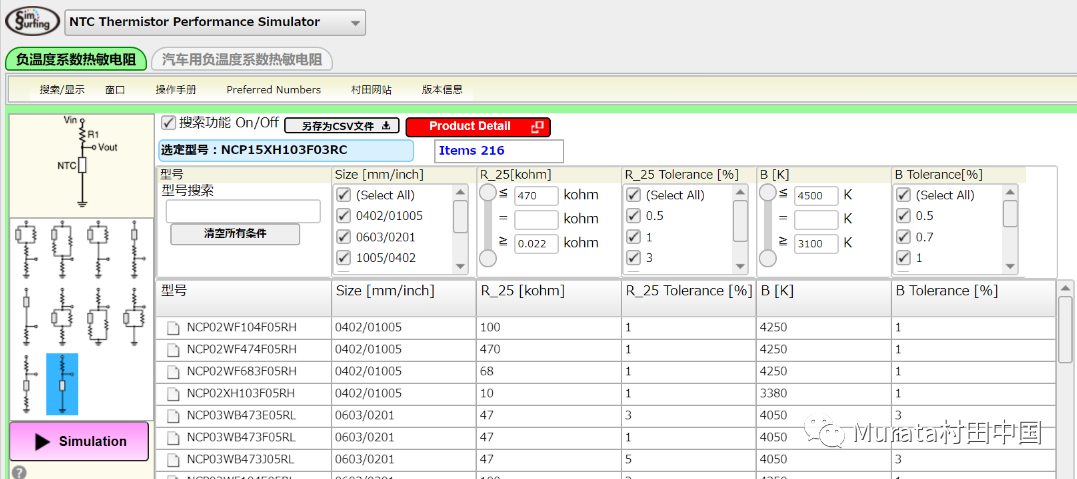1077x479 pixels.
Task: Click B minimum field showing 3100
Action: (816, 243)
